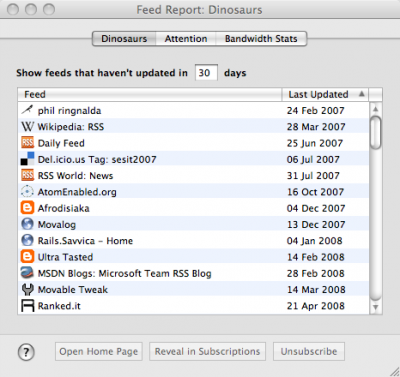400x377 pixels.
Task: Click the Open Home Page button
Action: [99, 351]
